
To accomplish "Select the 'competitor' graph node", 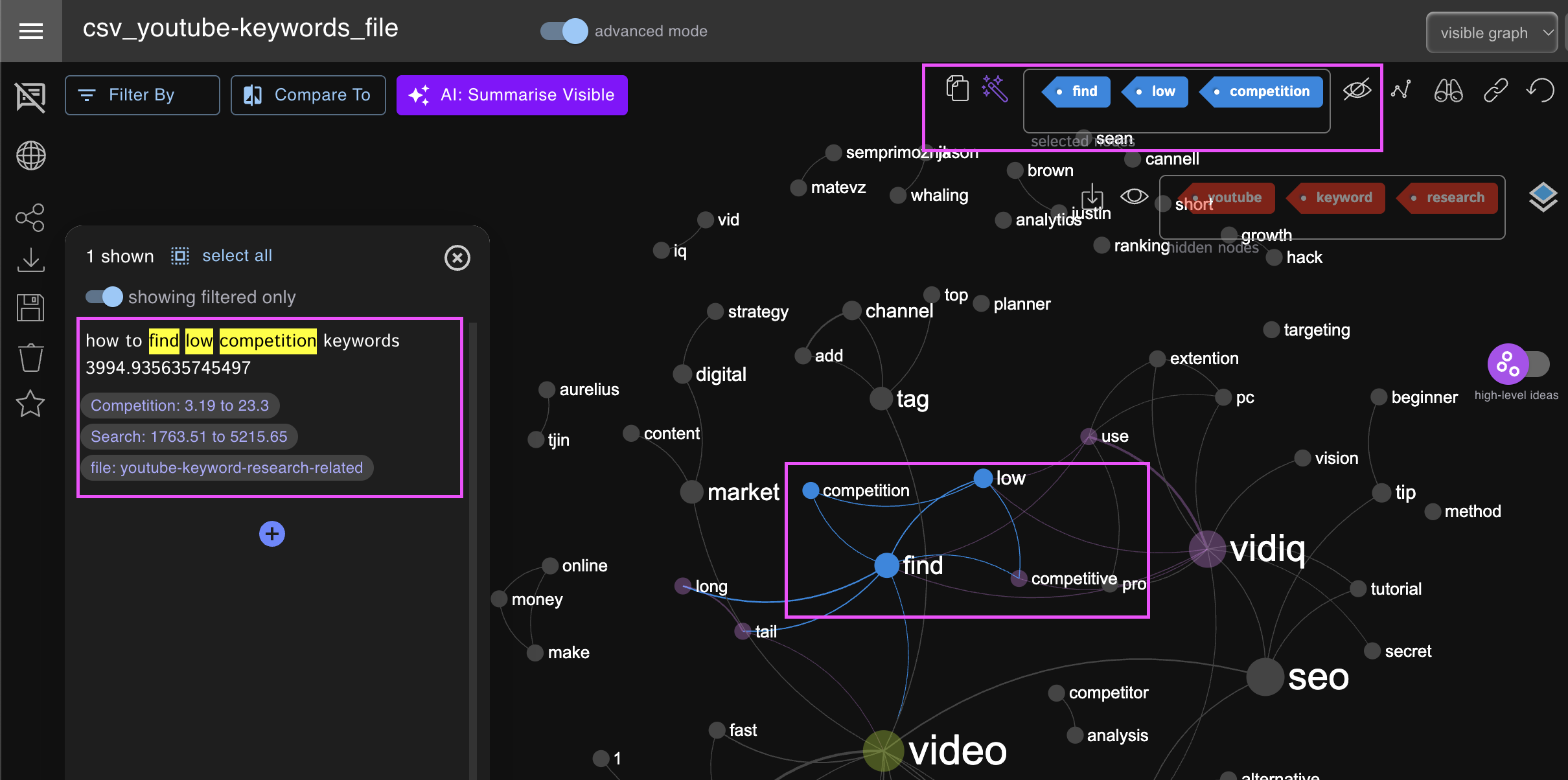I will pos(1057,693).
